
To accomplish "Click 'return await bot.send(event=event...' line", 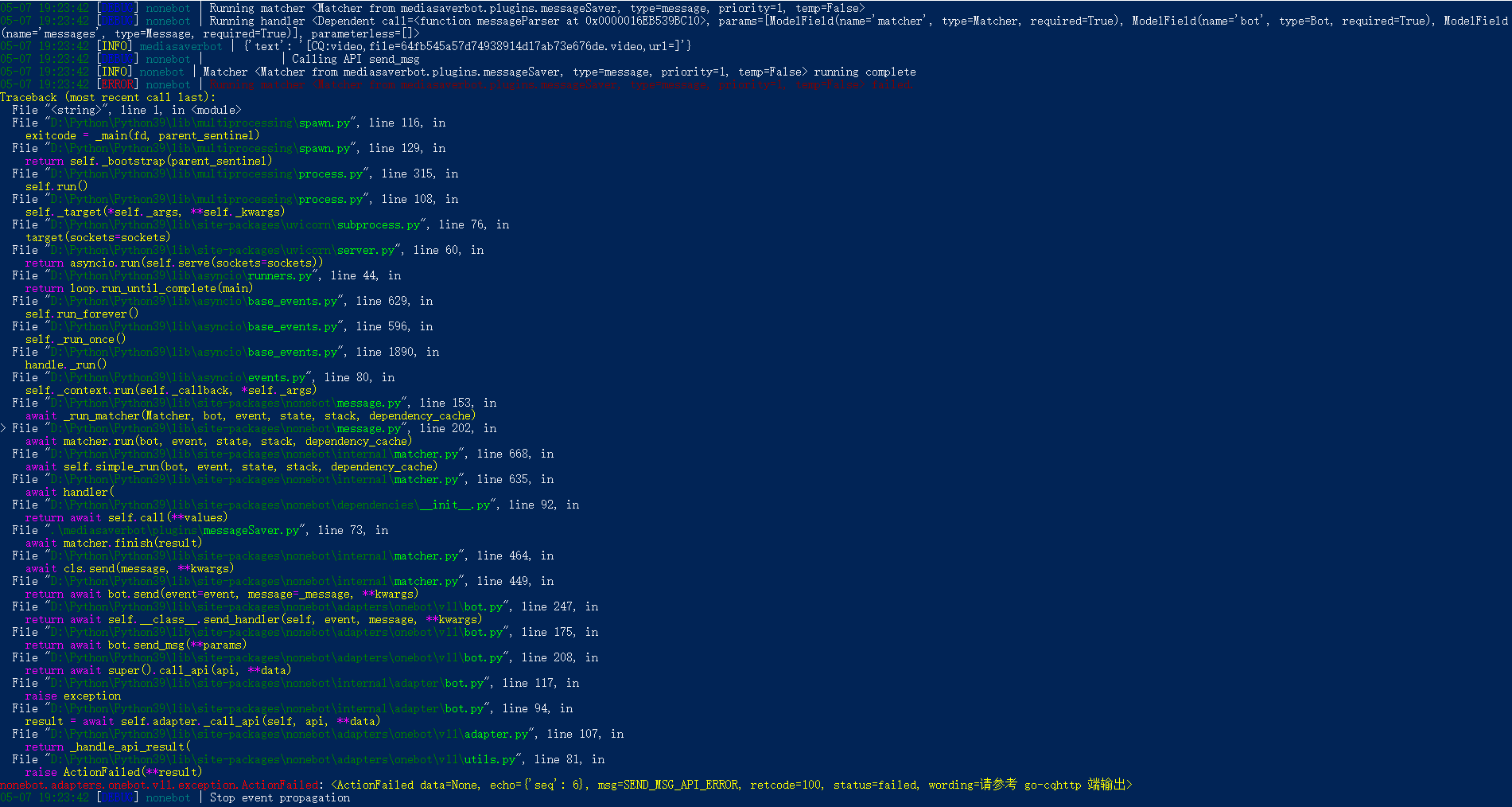I will pyautogui.click(x=222, y=594).
